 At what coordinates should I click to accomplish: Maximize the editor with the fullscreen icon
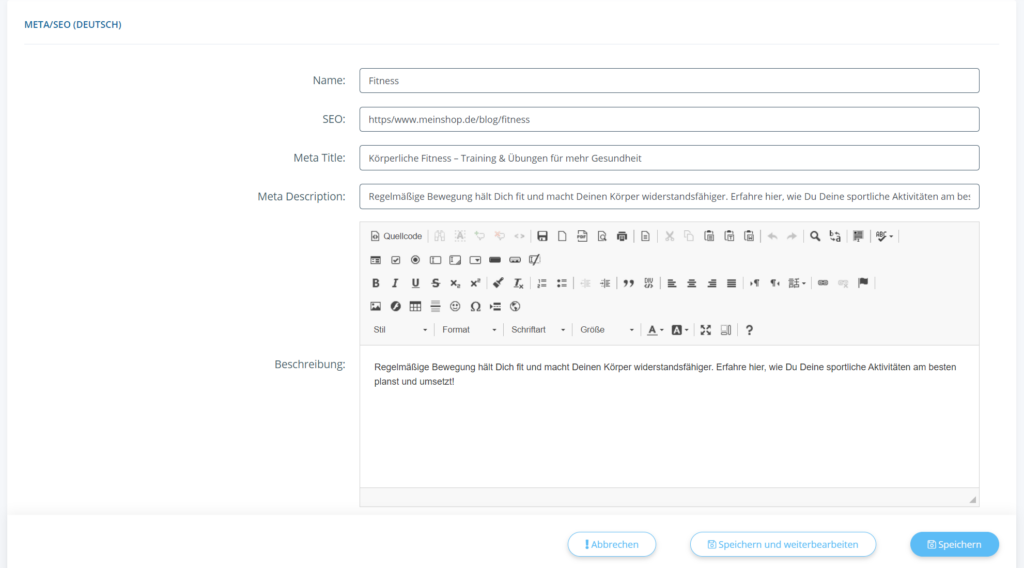[x=705, y=330]
